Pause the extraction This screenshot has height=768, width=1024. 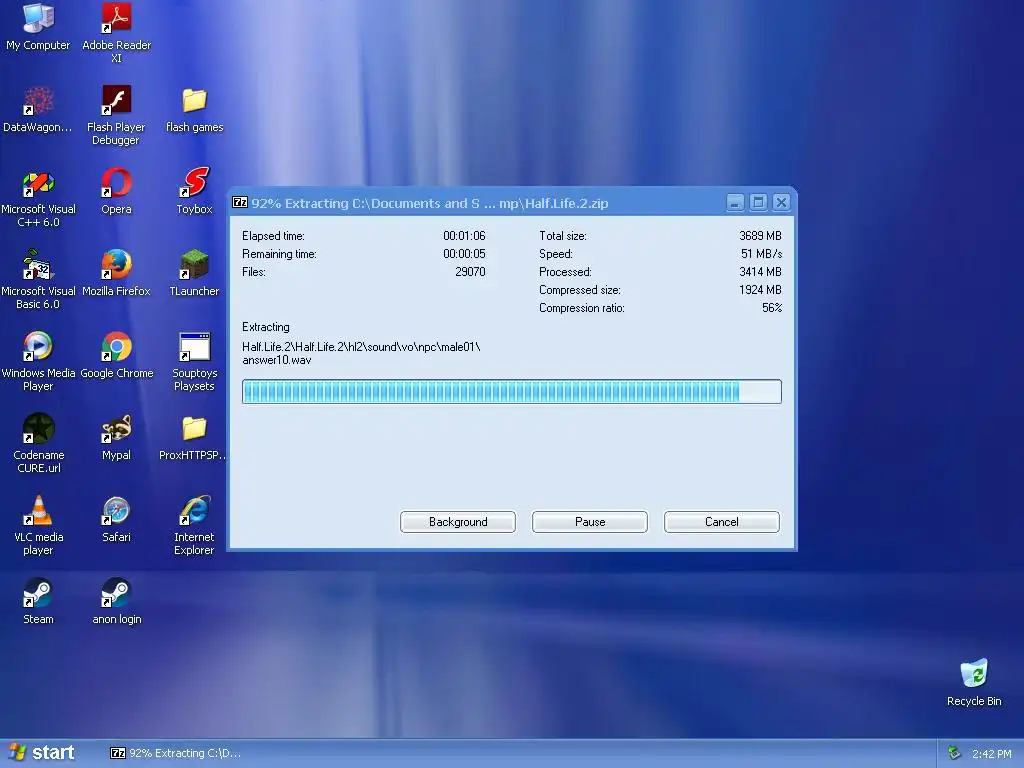pos(590,522)
